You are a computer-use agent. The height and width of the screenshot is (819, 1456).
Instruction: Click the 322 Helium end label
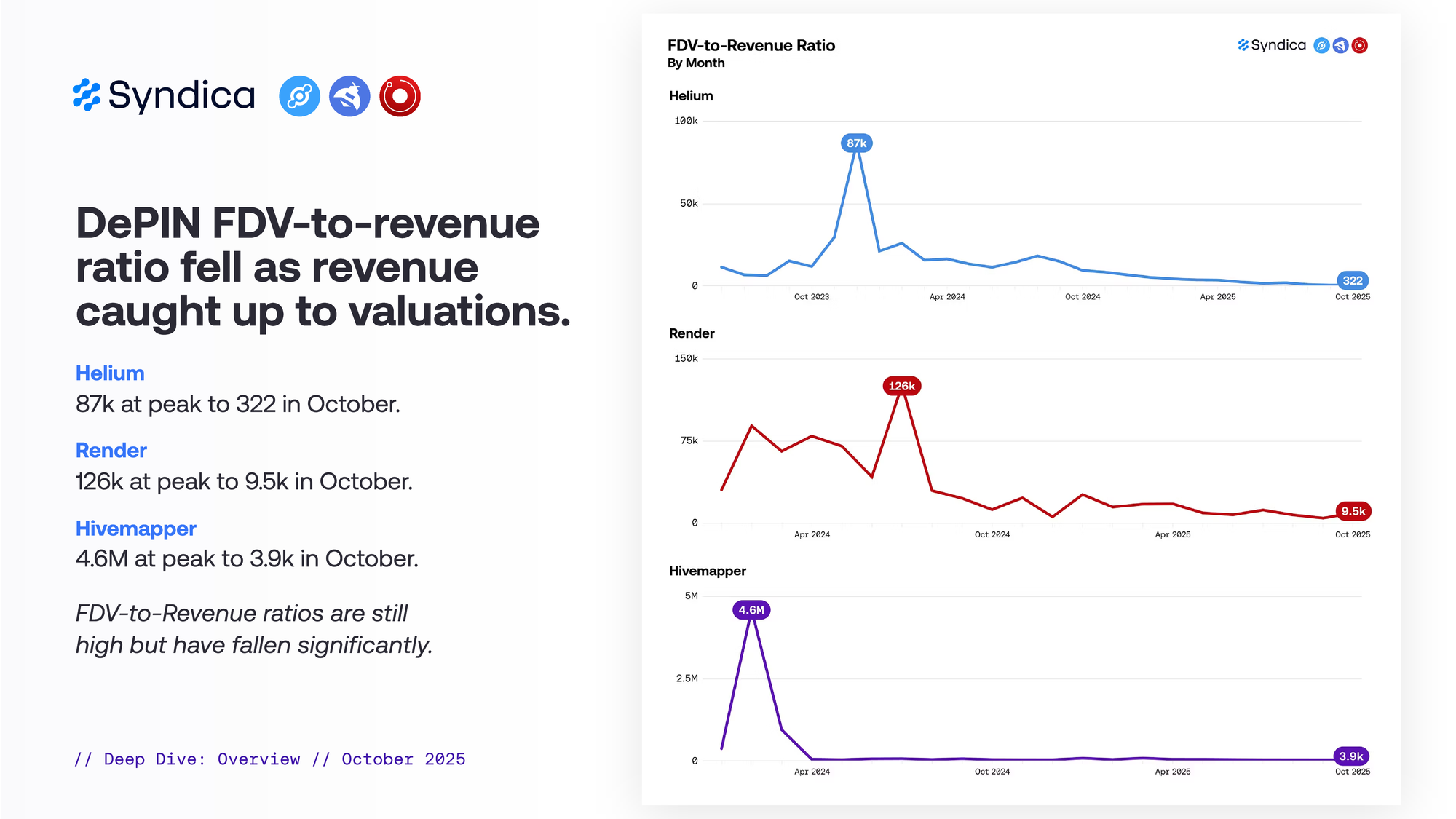click(1353, 280)
